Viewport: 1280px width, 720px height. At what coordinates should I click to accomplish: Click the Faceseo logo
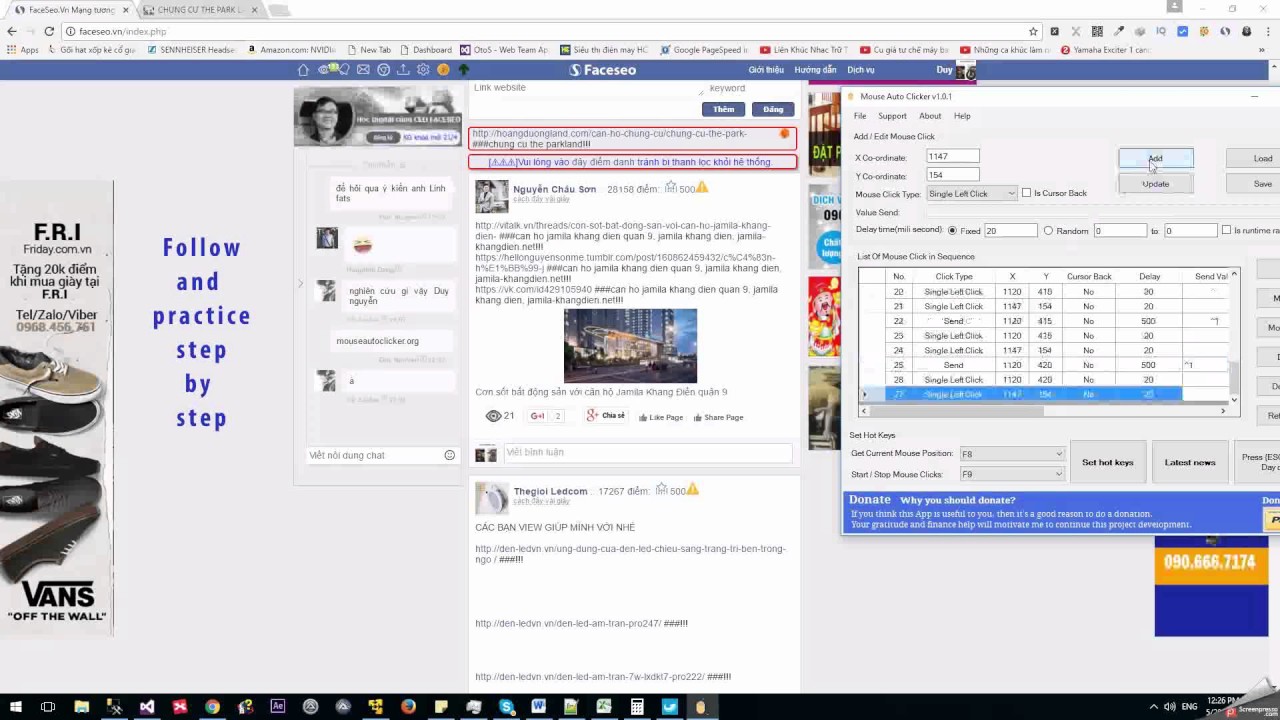pos(602,70)
